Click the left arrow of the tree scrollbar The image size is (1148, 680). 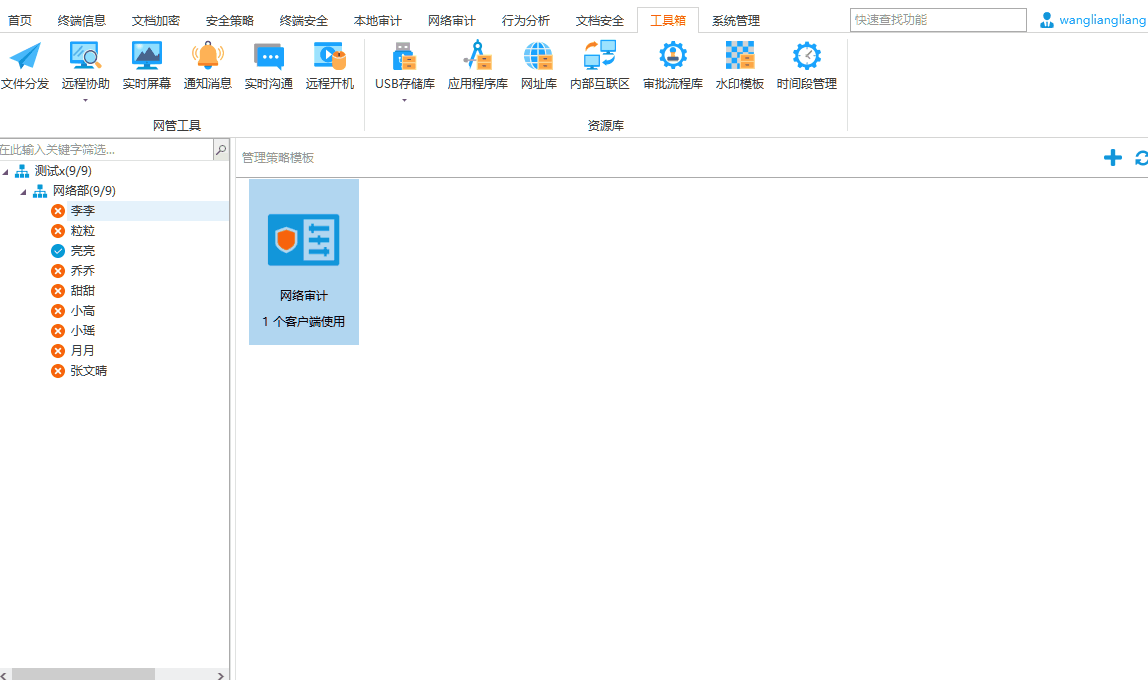tap(4, 675)
